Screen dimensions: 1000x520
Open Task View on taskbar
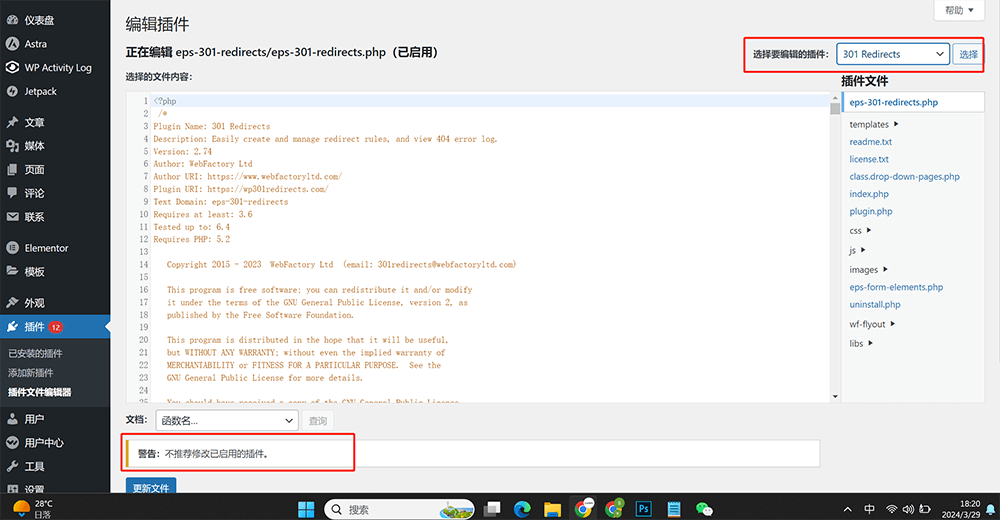point(492,509)
